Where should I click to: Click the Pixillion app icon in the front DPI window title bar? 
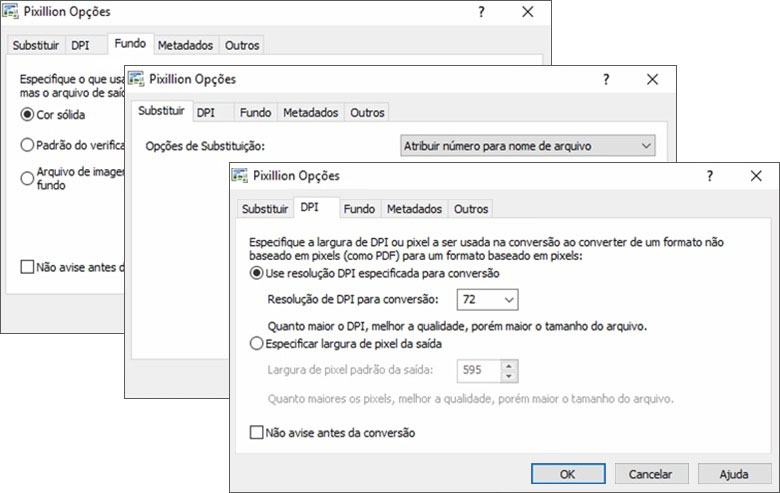point(240,176)
